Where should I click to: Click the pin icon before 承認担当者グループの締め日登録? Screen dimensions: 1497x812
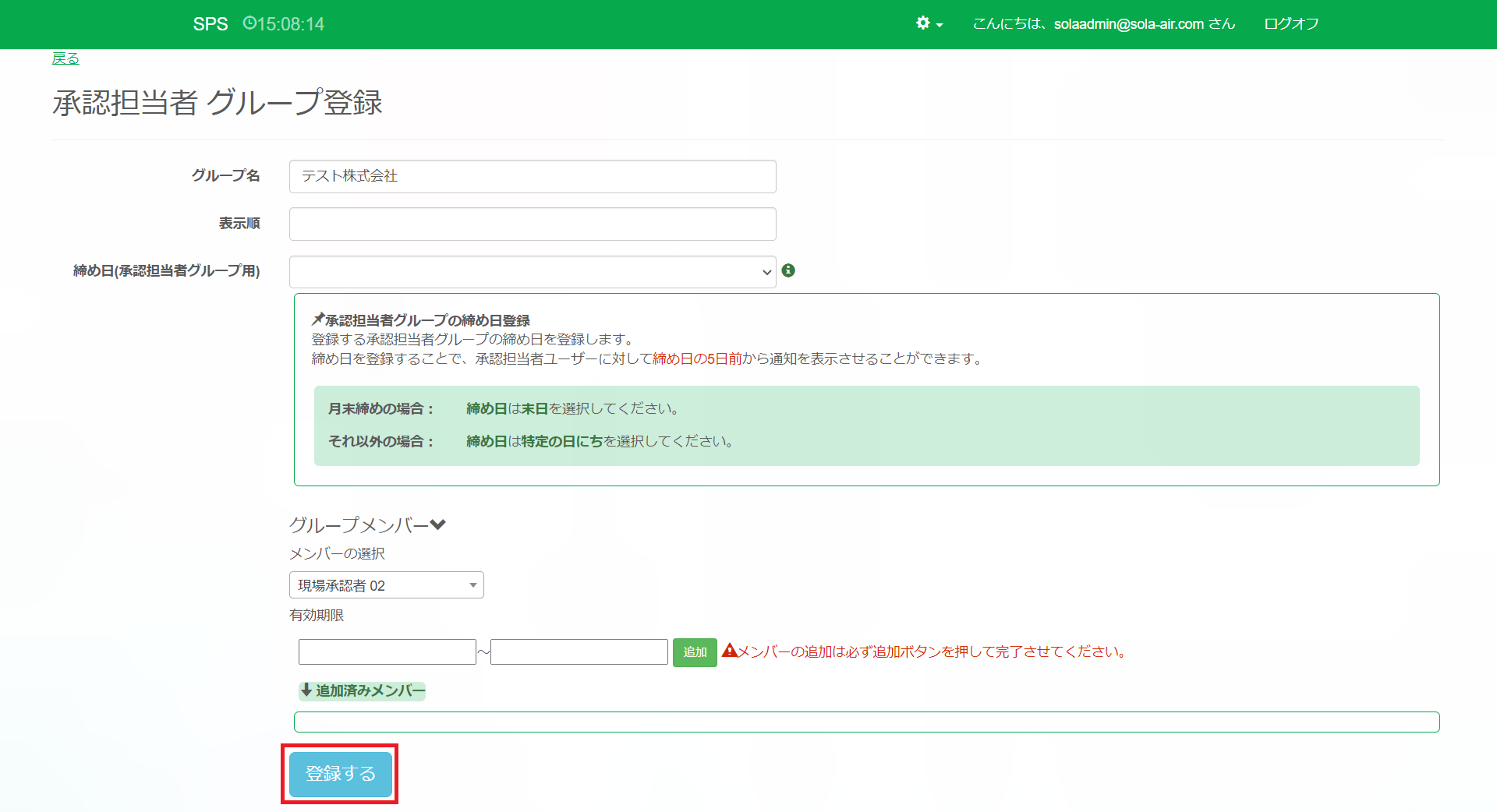click(318, 320)
